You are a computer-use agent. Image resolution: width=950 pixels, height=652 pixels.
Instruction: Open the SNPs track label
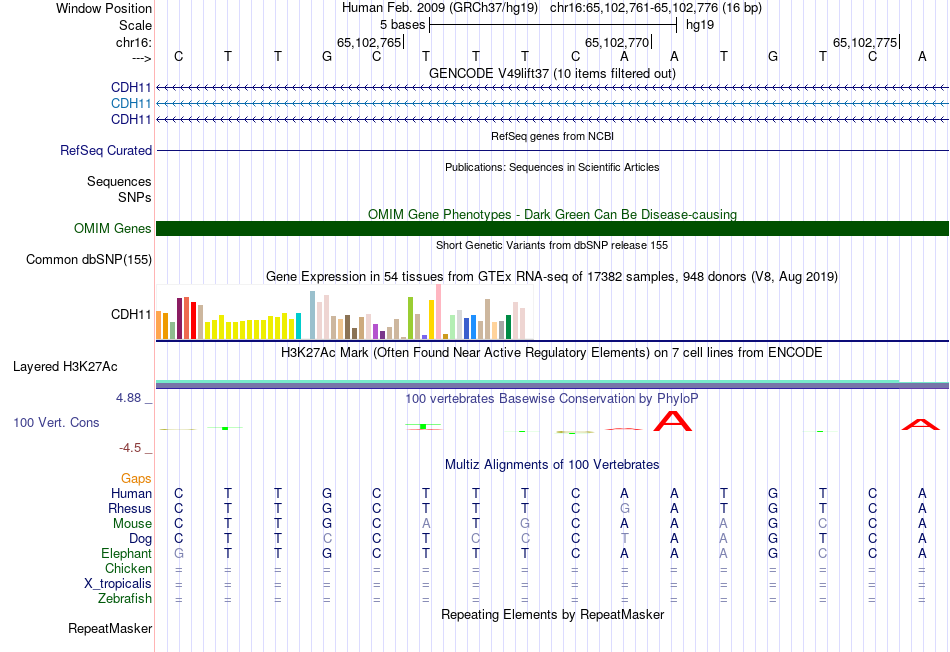click(135, 198)
